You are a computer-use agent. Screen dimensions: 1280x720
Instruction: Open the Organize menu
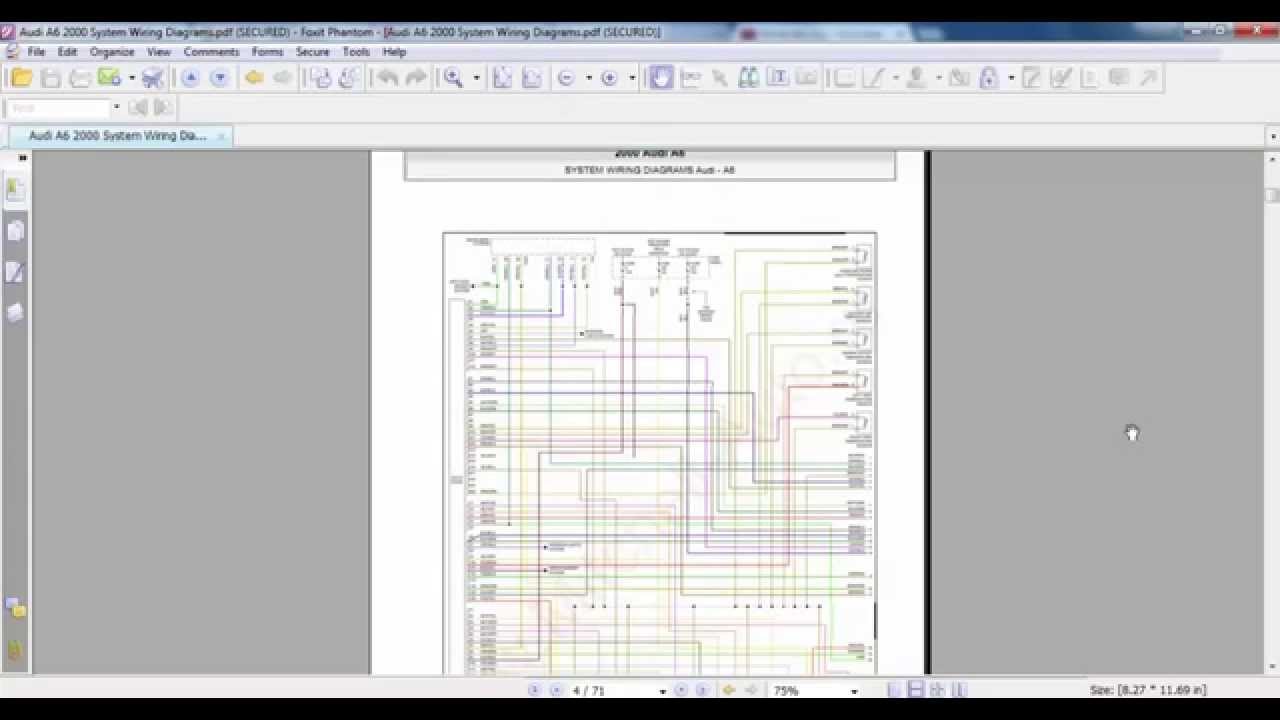[x=112, y=52]
